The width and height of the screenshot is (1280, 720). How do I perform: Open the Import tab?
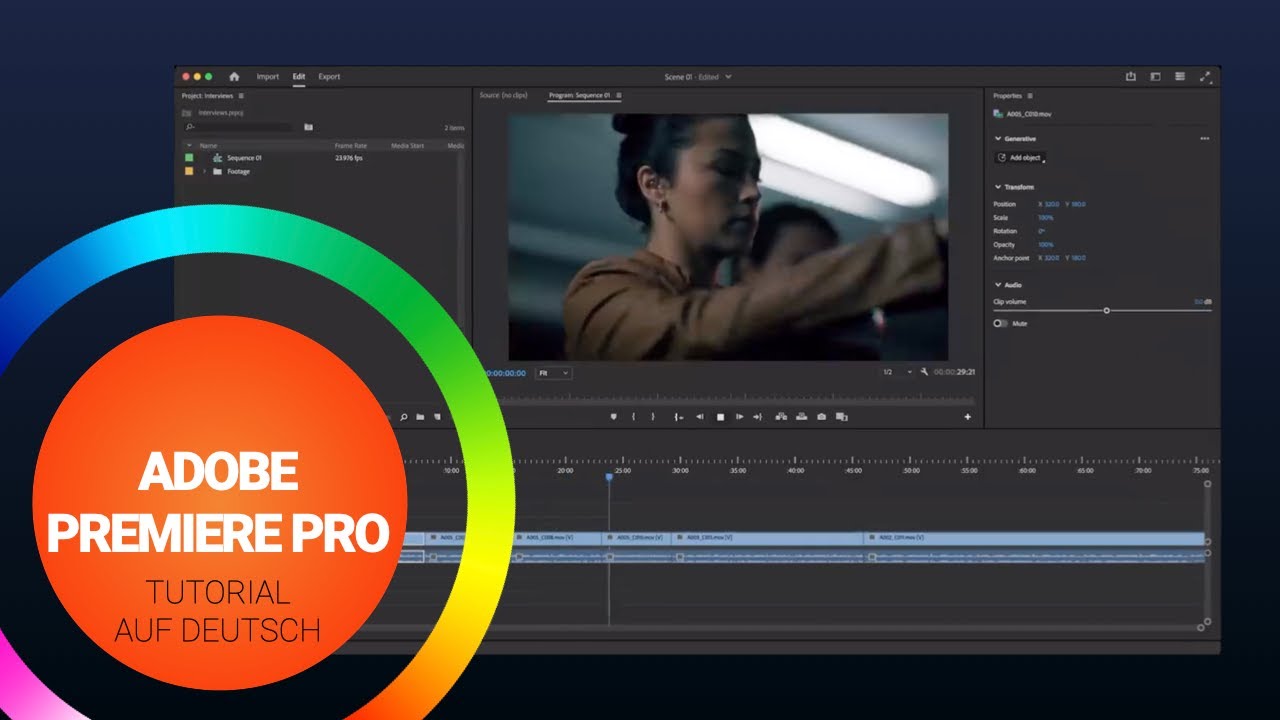268,76
